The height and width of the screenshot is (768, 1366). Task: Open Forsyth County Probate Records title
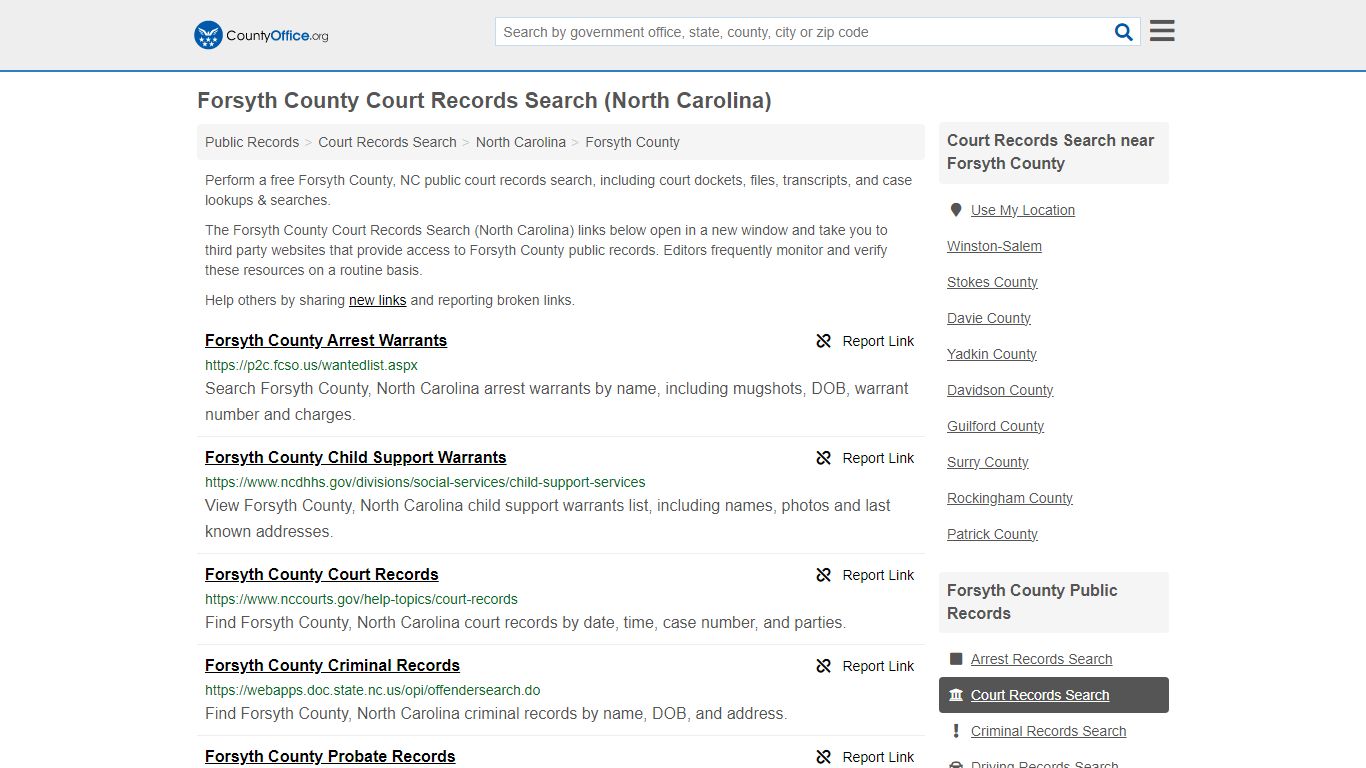point(330,756)
